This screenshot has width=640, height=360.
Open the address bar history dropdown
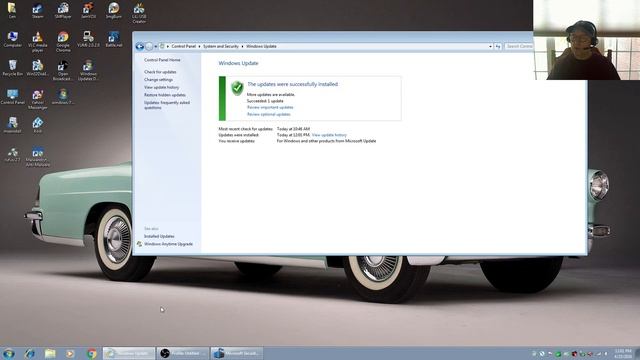(490, 47)
